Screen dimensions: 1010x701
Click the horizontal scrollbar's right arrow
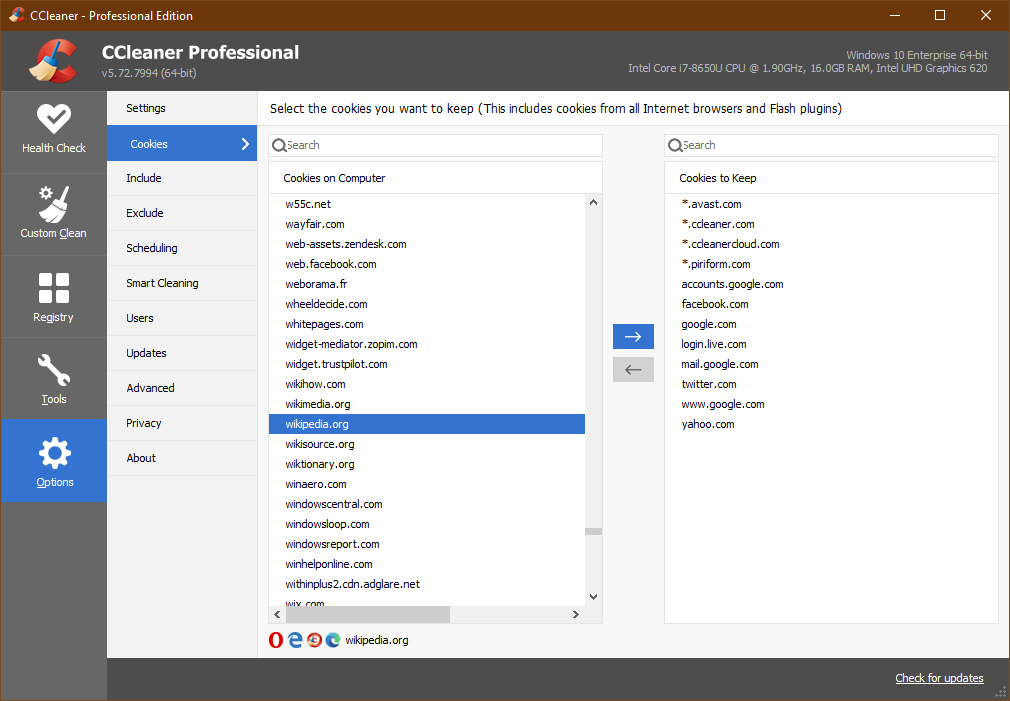tap(575, 615)
